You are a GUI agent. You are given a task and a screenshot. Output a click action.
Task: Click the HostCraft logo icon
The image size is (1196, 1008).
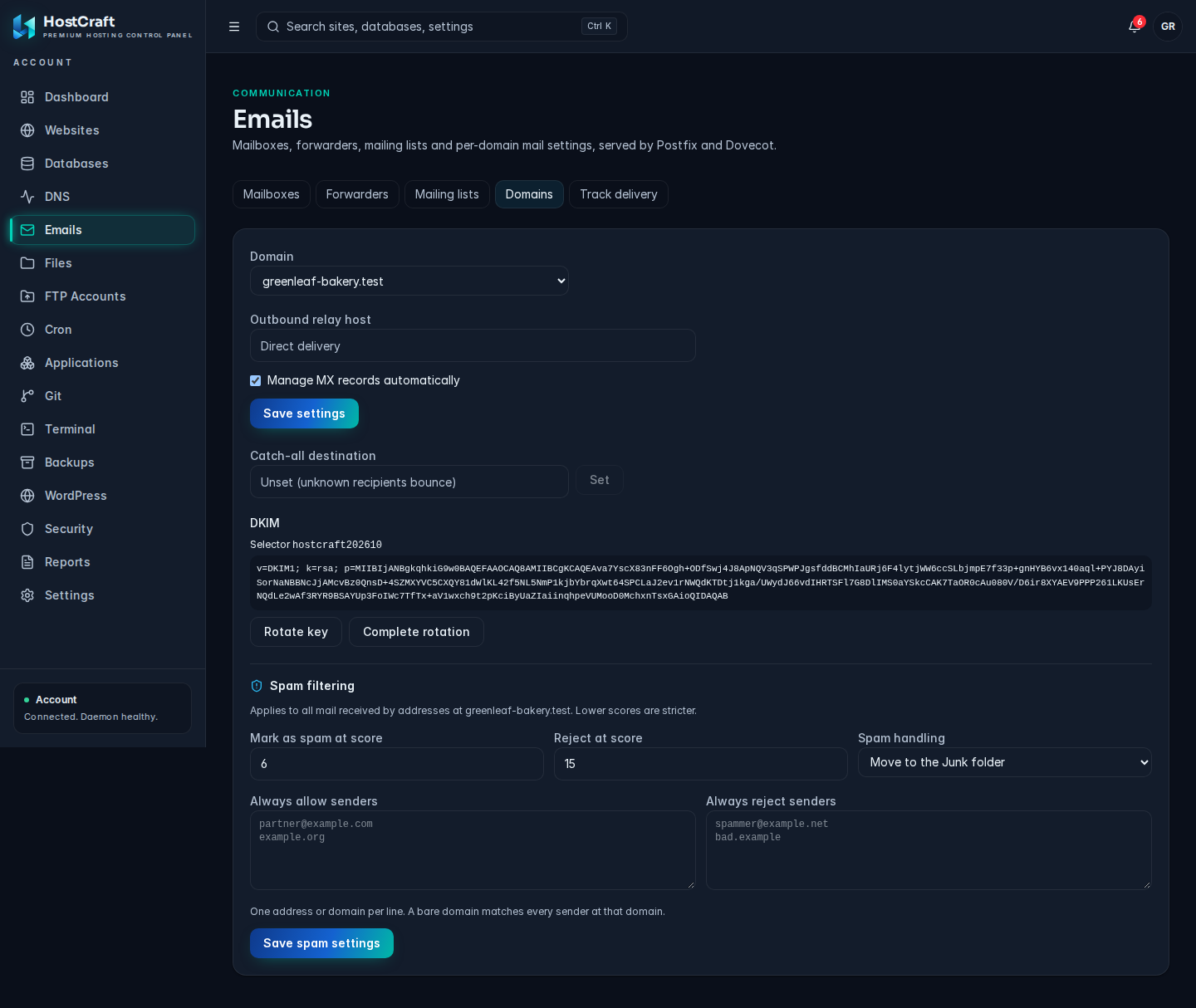click(24, 27)
